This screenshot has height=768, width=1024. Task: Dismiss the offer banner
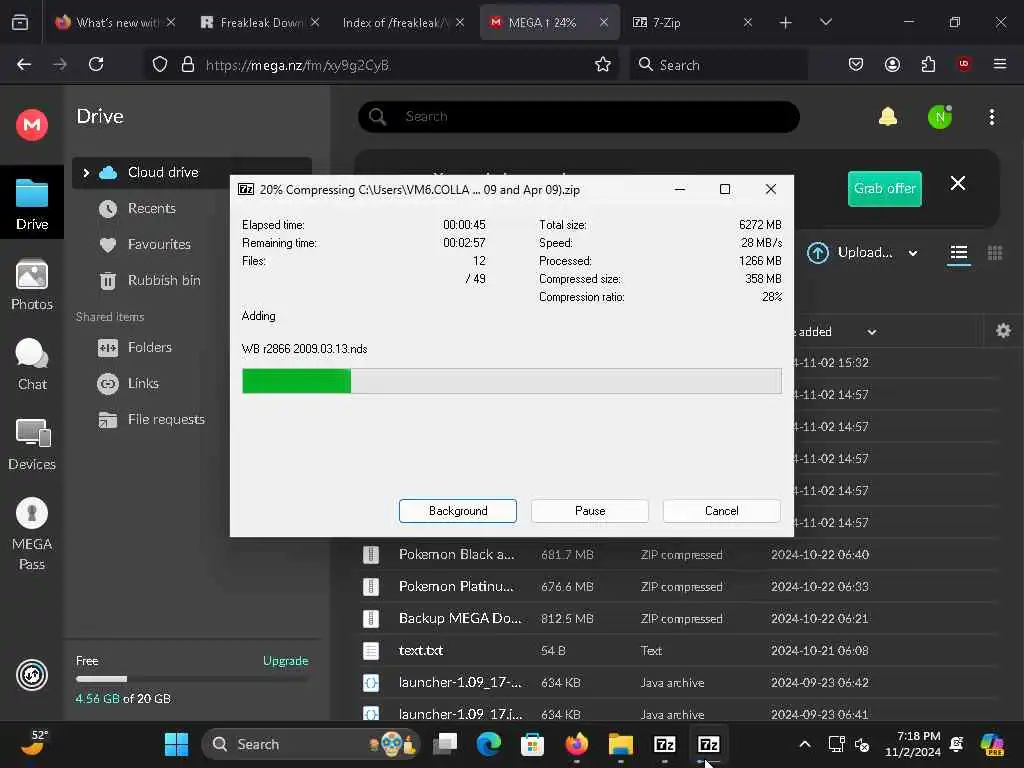coord(957,184)
